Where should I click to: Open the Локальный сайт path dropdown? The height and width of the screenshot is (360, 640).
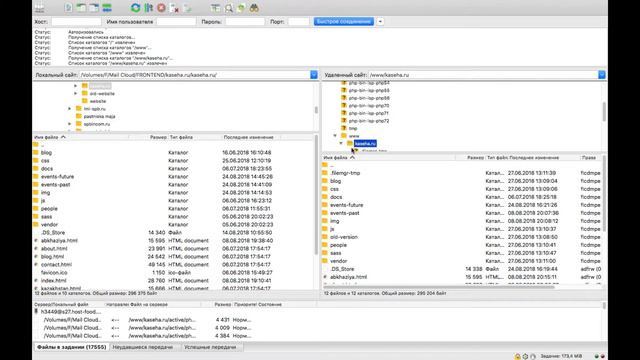313,75
